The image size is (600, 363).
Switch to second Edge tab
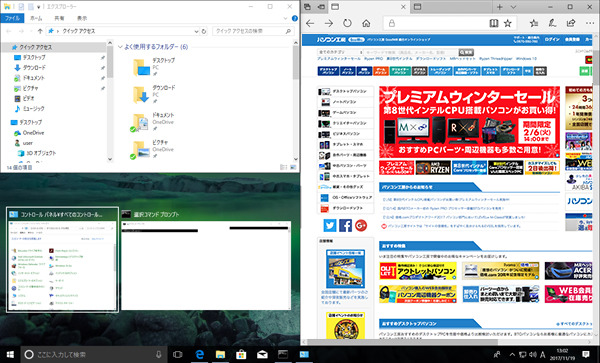(452, 7)
